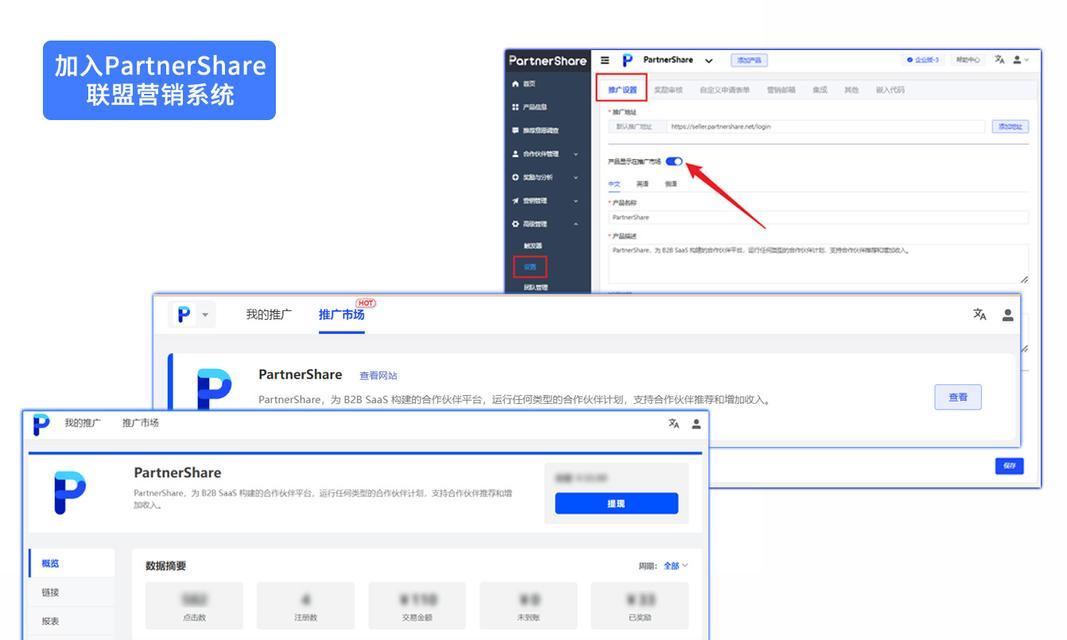The height and width of the screenshot is (640, 1067).
Task: Click the 企业版 plan badge in admin header
Action: pos(923,60)
